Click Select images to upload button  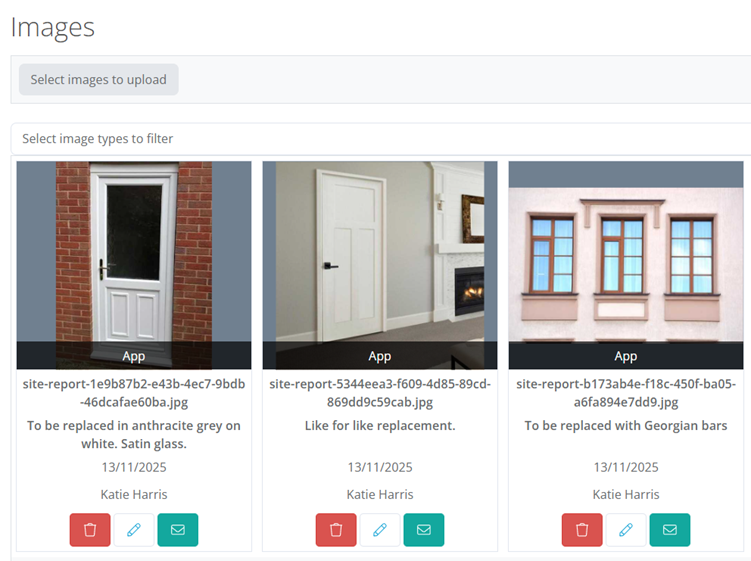(98, 80)
